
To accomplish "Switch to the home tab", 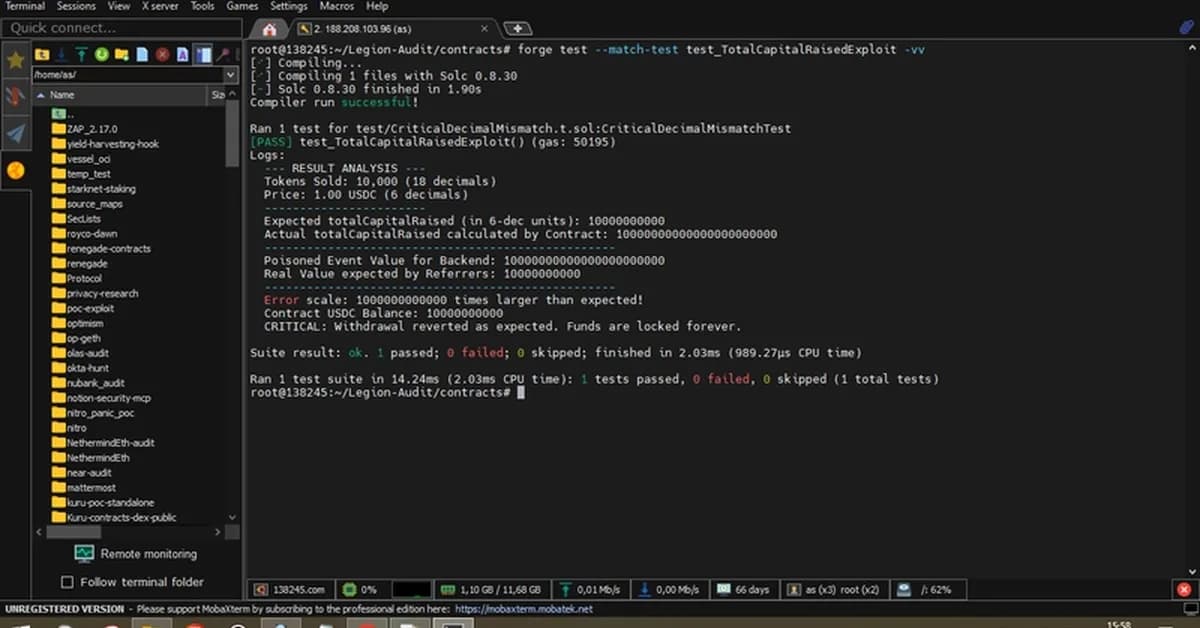I will tap(268, 28).
